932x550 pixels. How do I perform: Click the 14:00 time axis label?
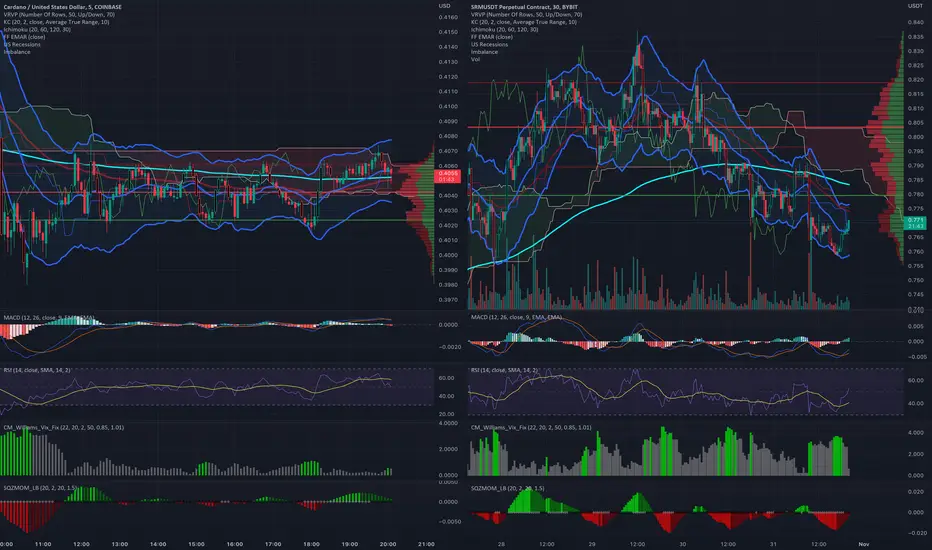158,544
